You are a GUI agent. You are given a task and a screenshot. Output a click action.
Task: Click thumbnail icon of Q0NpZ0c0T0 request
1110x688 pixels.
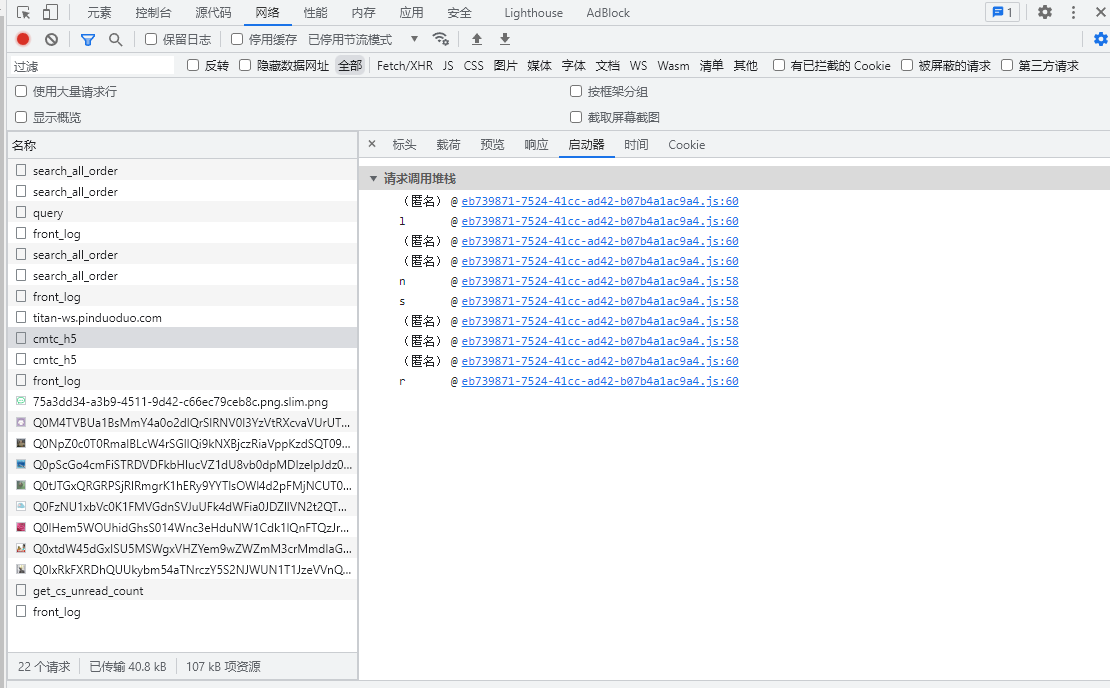point(21,443)
